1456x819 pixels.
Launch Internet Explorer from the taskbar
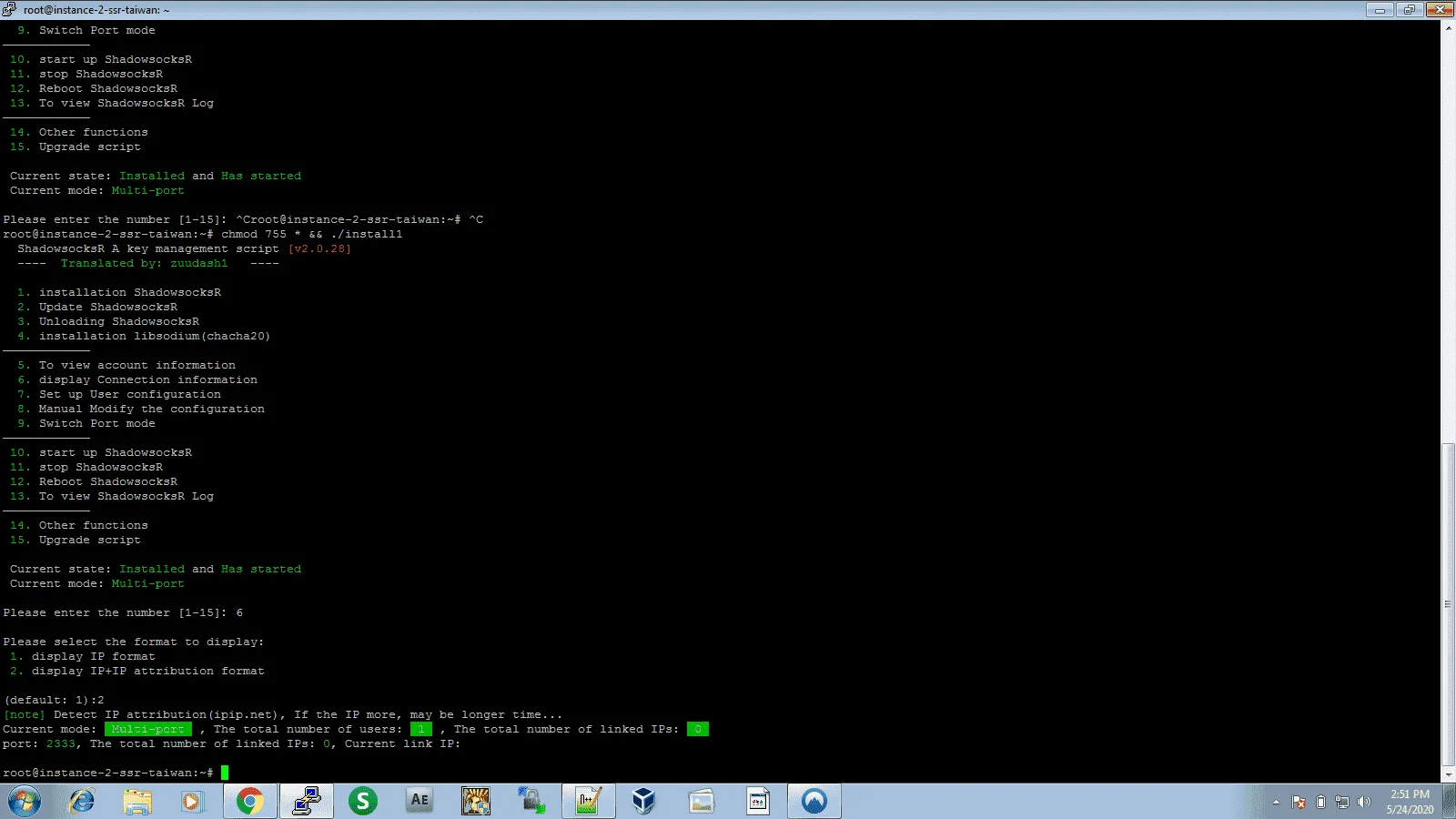(82, 802)
